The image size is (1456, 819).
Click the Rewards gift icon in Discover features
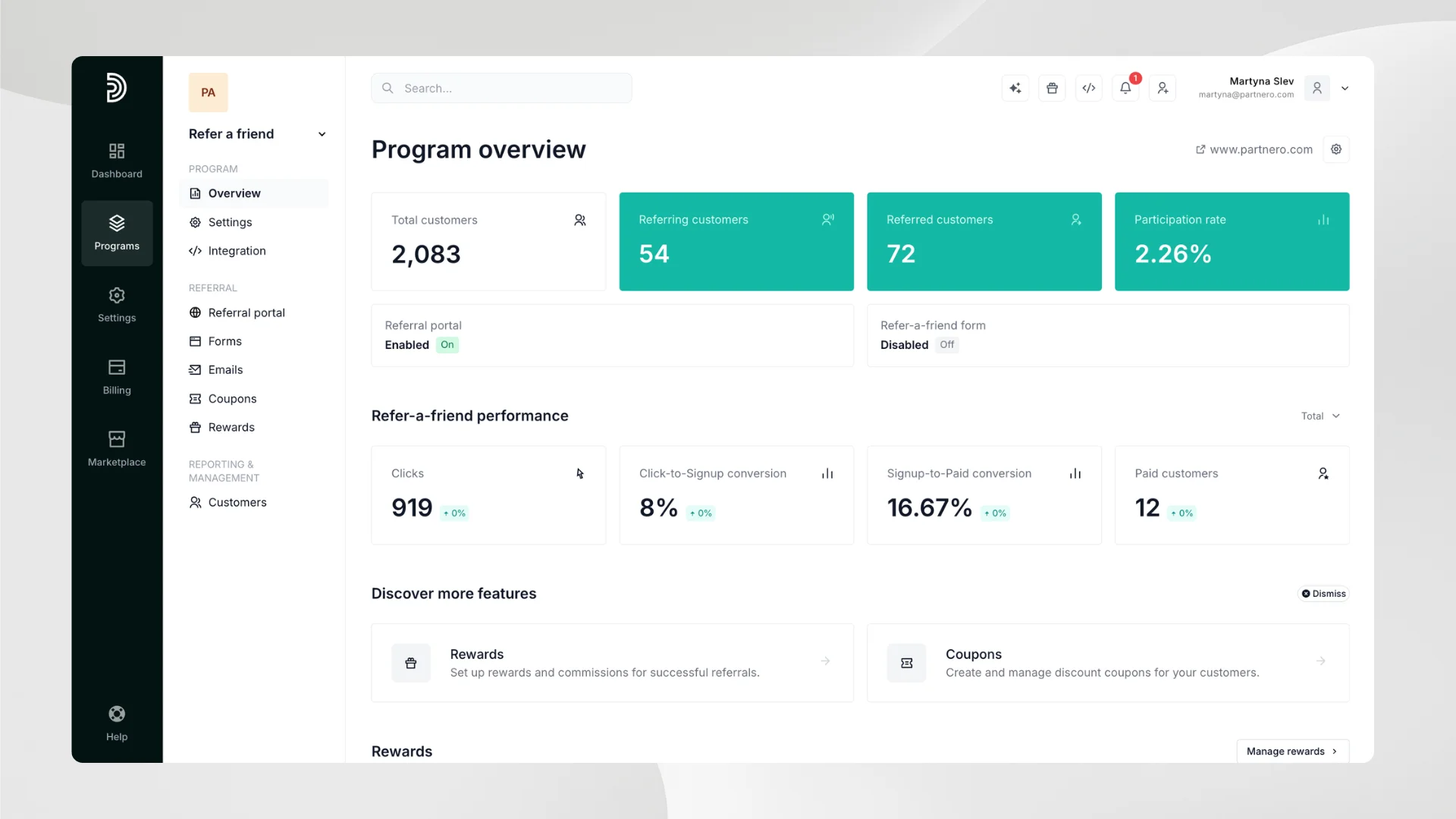[x=411, y=663]
